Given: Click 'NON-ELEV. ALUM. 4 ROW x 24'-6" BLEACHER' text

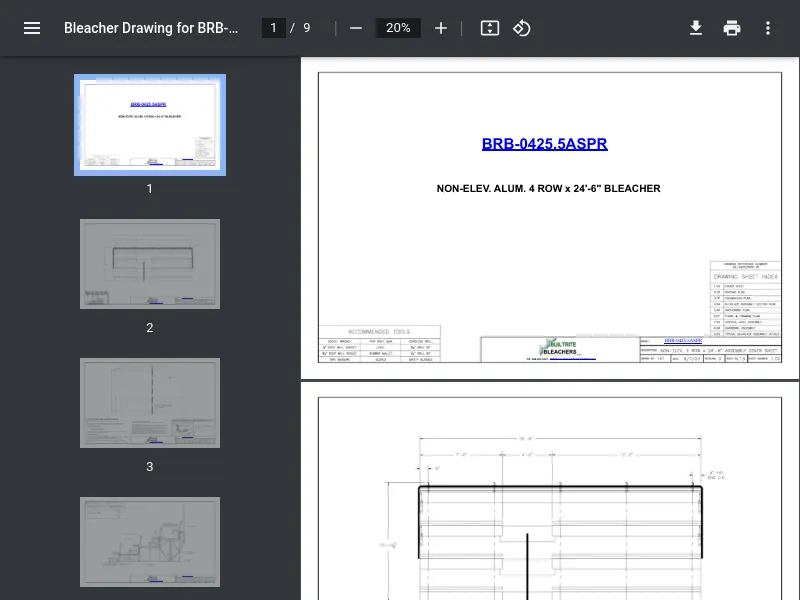Looking at the screenshot, I should 548,189.
